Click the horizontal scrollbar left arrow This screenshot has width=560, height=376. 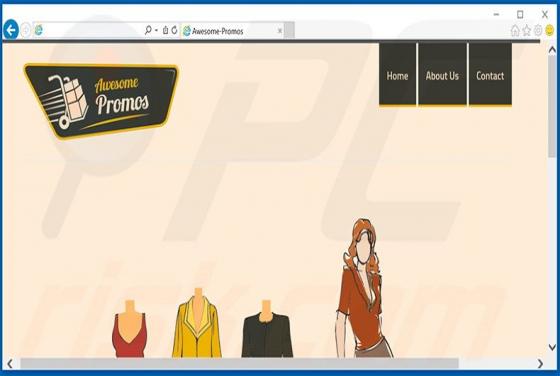tap(10, 364)
